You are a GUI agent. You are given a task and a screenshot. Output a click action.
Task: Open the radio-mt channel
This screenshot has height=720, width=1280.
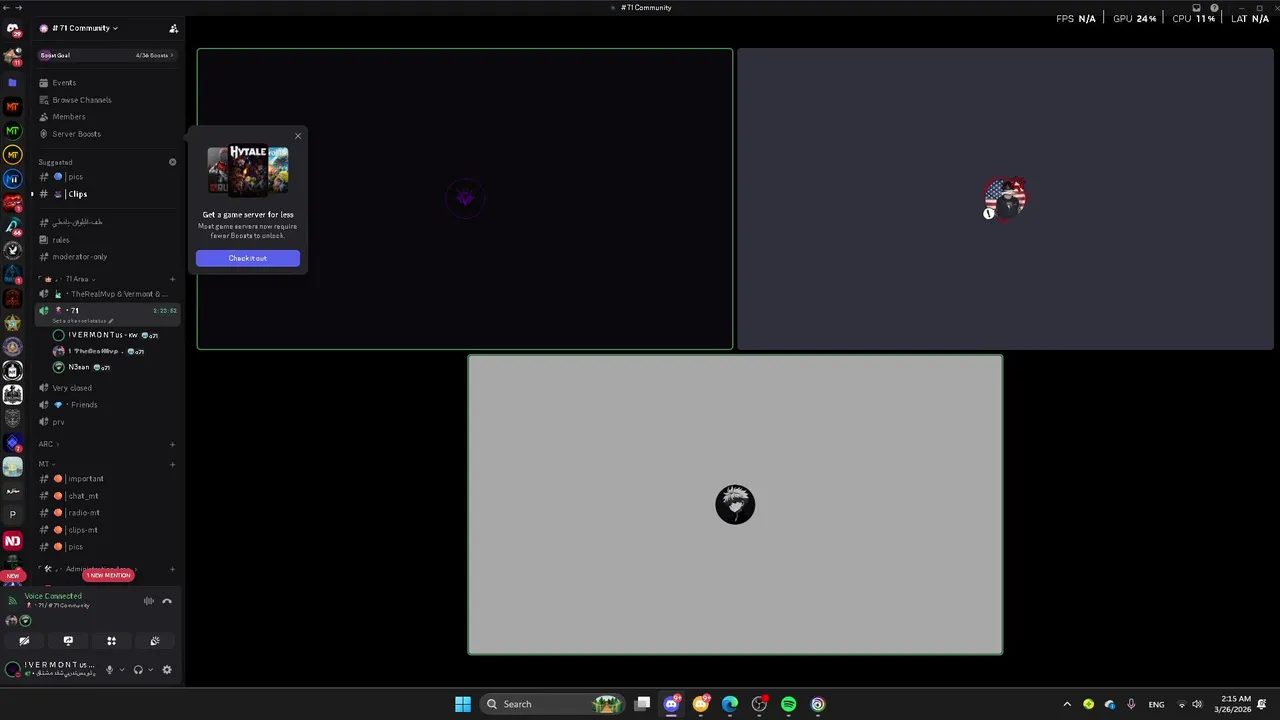point(107,513)
